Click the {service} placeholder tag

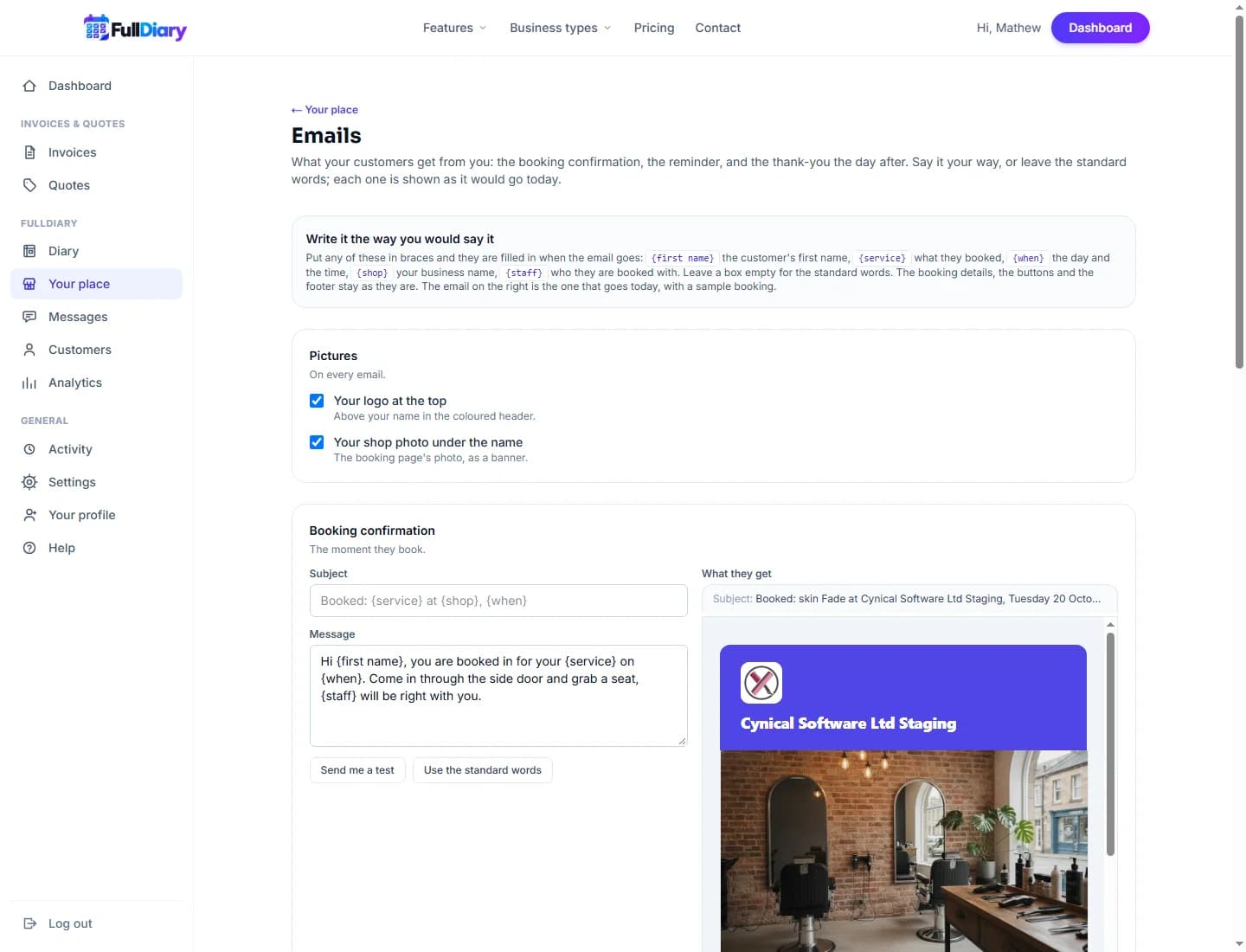pos(882,258)
